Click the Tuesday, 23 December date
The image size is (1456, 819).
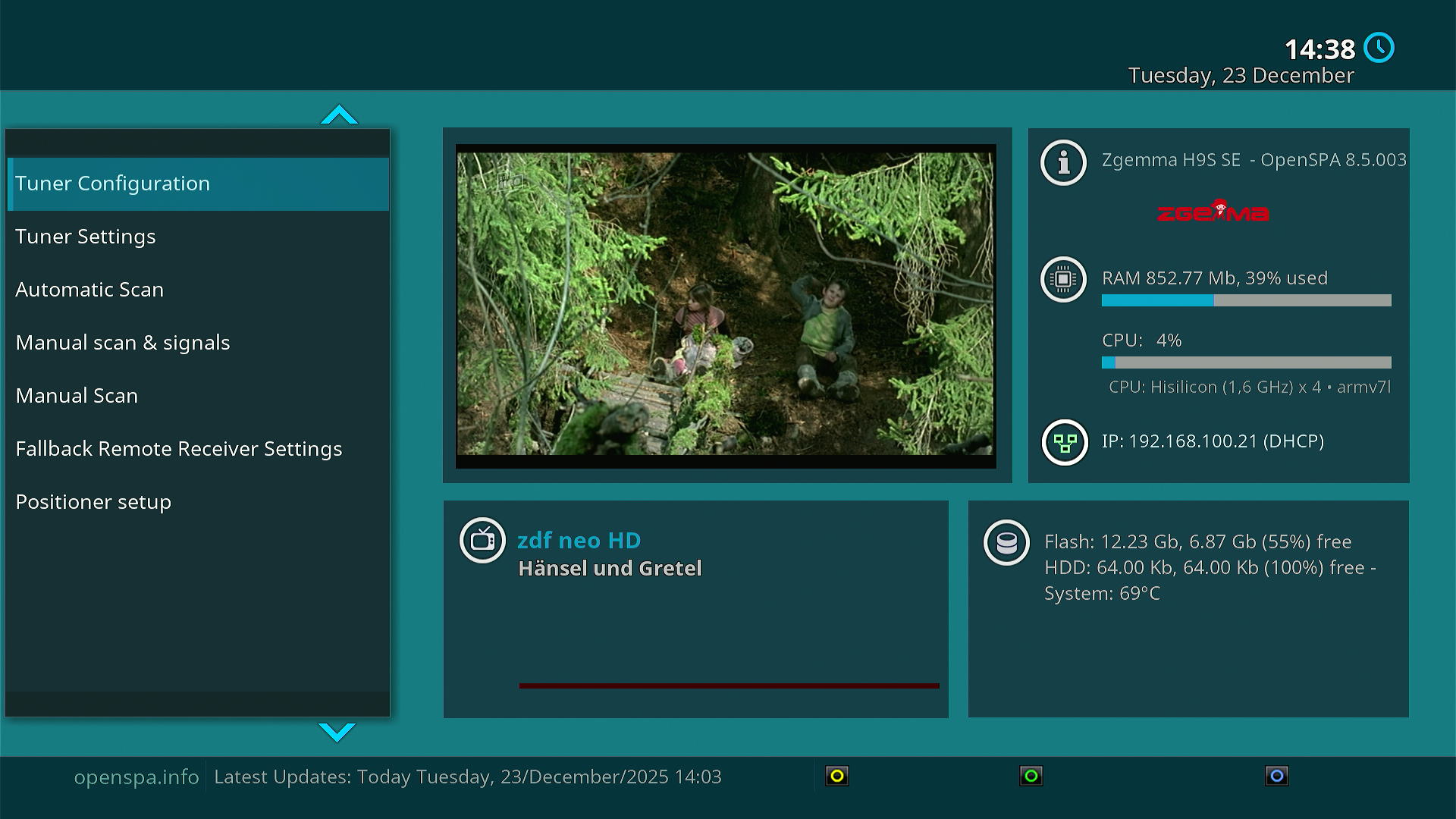click(1241, 76)
